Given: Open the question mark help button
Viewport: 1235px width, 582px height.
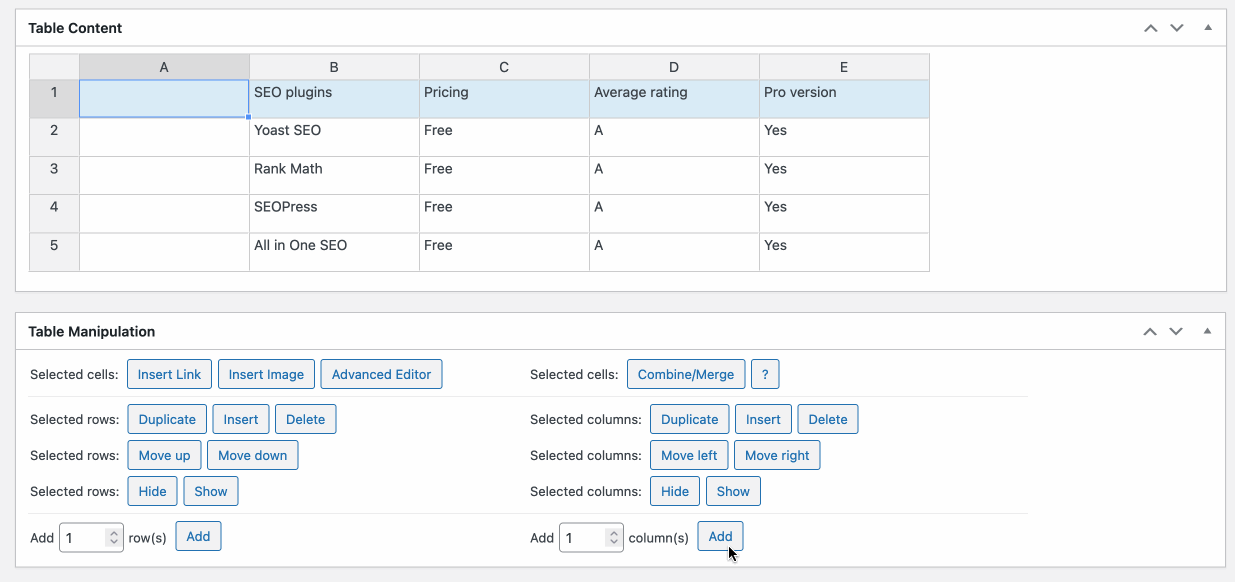Looking at the screenshot, I should tap(765, 374).
